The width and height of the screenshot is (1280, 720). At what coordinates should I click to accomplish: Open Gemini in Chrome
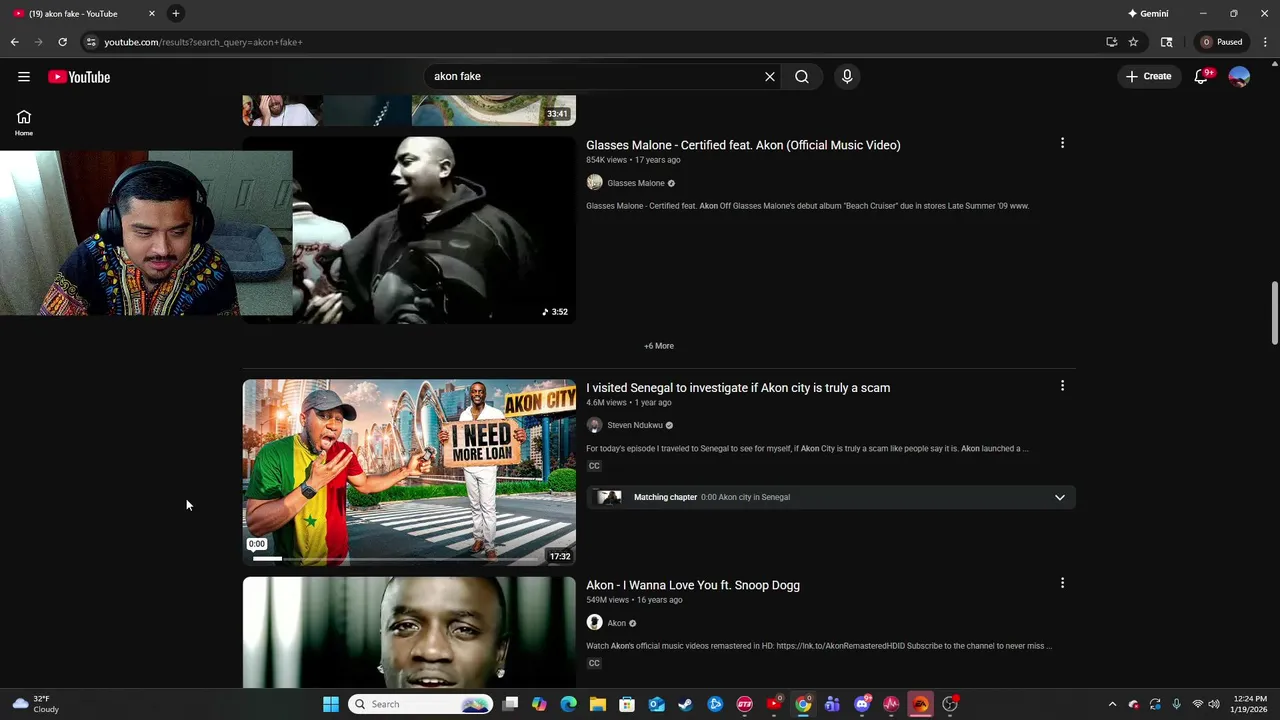click(1148, 13)
